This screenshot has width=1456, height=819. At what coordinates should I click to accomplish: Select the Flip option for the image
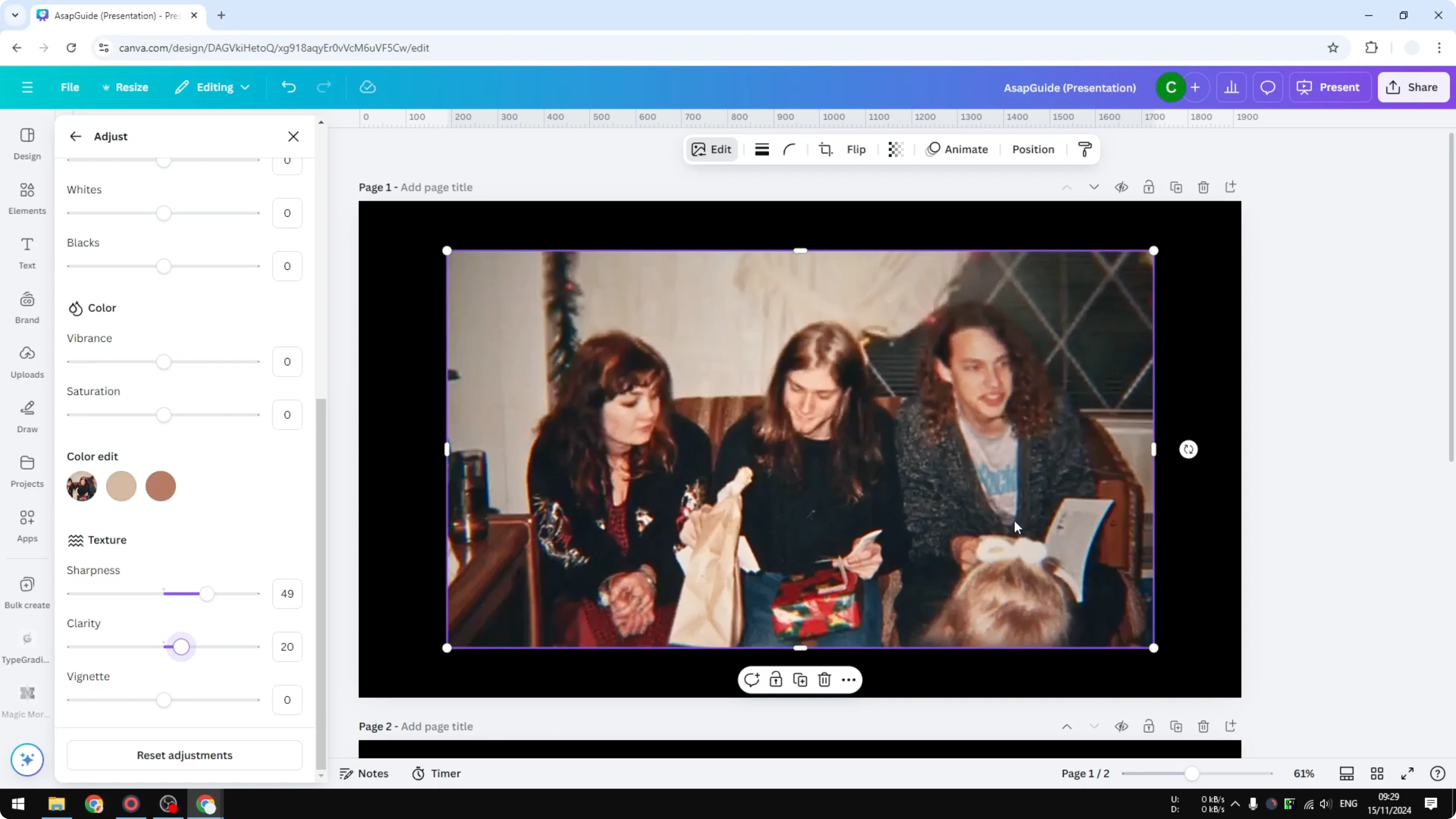(856, 149)
